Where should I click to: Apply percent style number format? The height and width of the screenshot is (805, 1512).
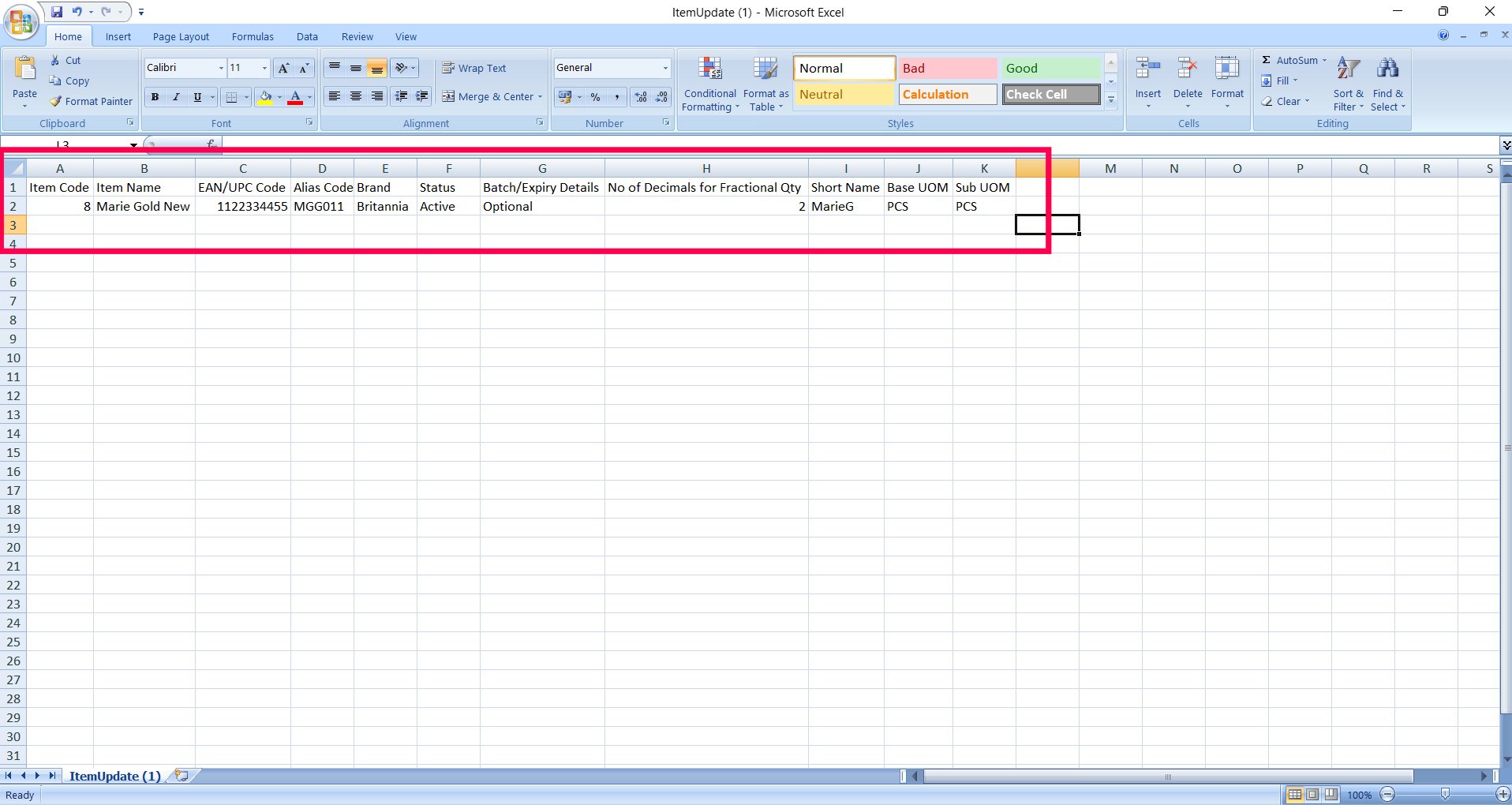tap(596, 97)
